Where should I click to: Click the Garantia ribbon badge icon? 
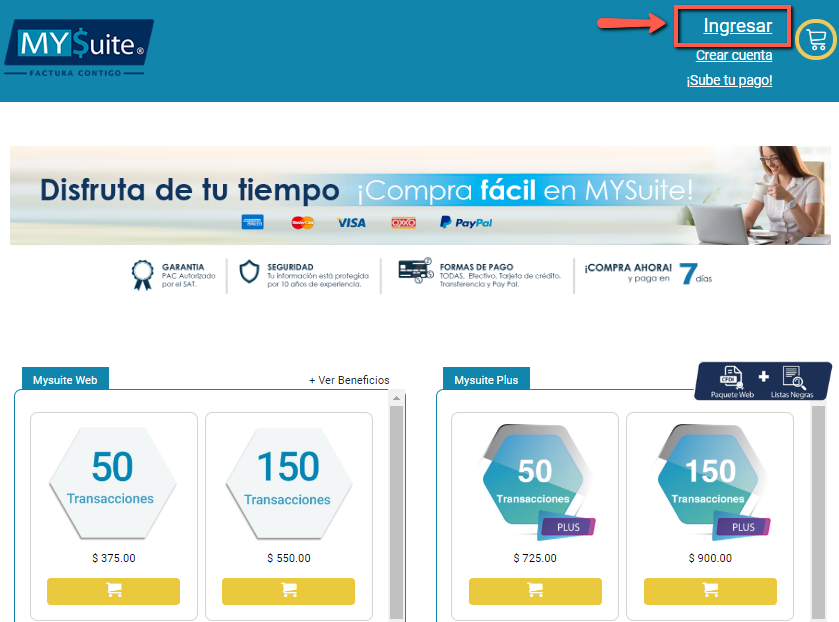coord(143,274)
